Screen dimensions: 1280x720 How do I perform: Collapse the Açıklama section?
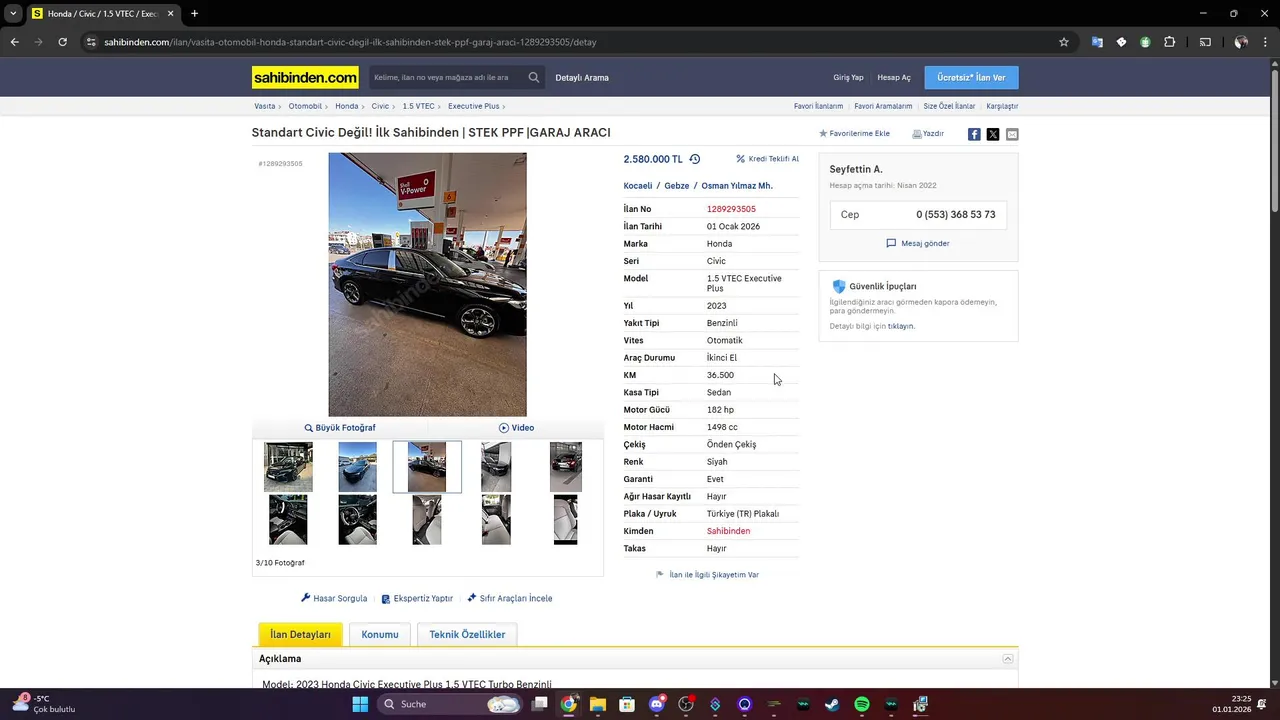tap(1008, 659)
